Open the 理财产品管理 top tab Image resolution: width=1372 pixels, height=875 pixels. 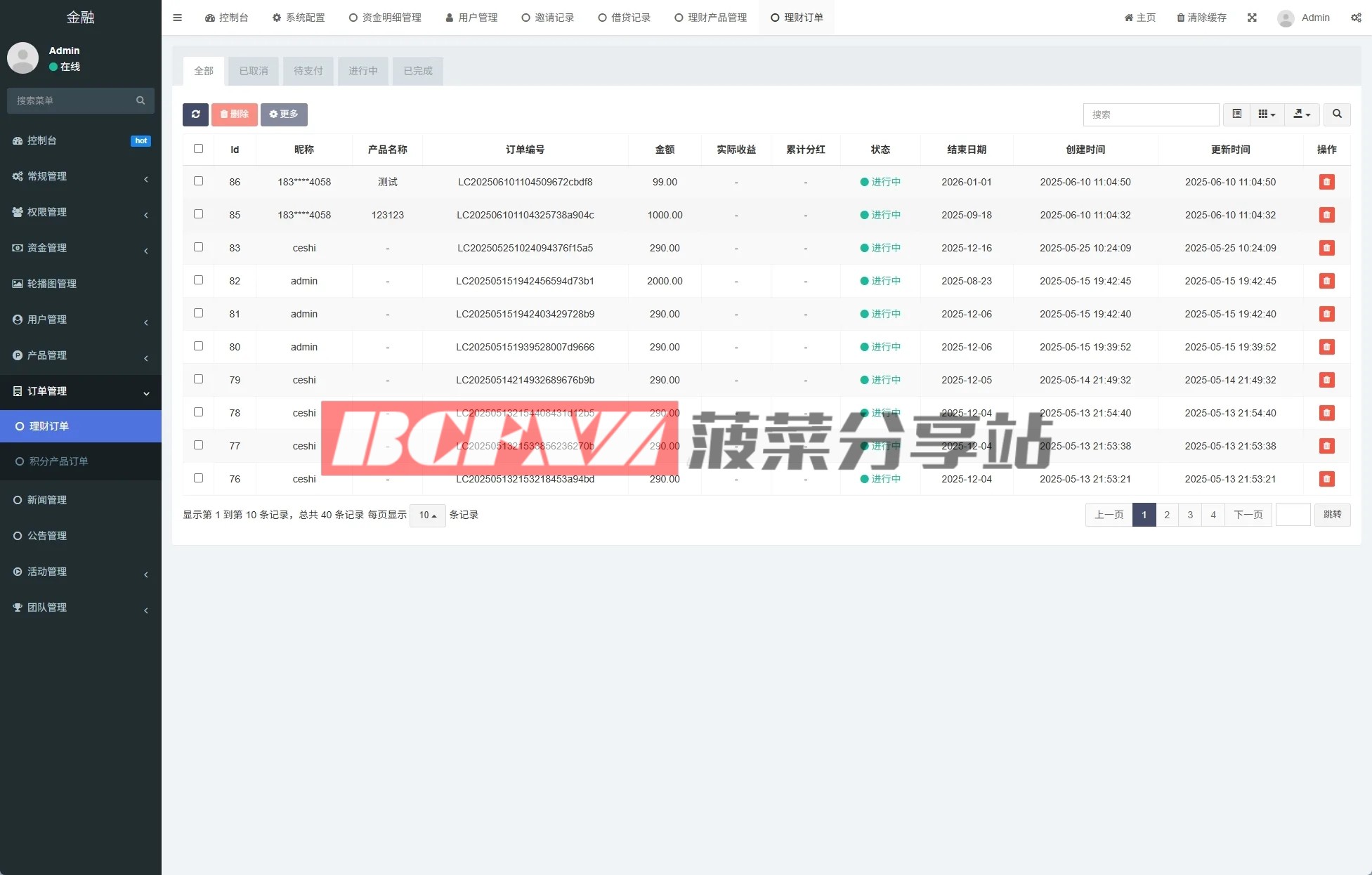710,18
